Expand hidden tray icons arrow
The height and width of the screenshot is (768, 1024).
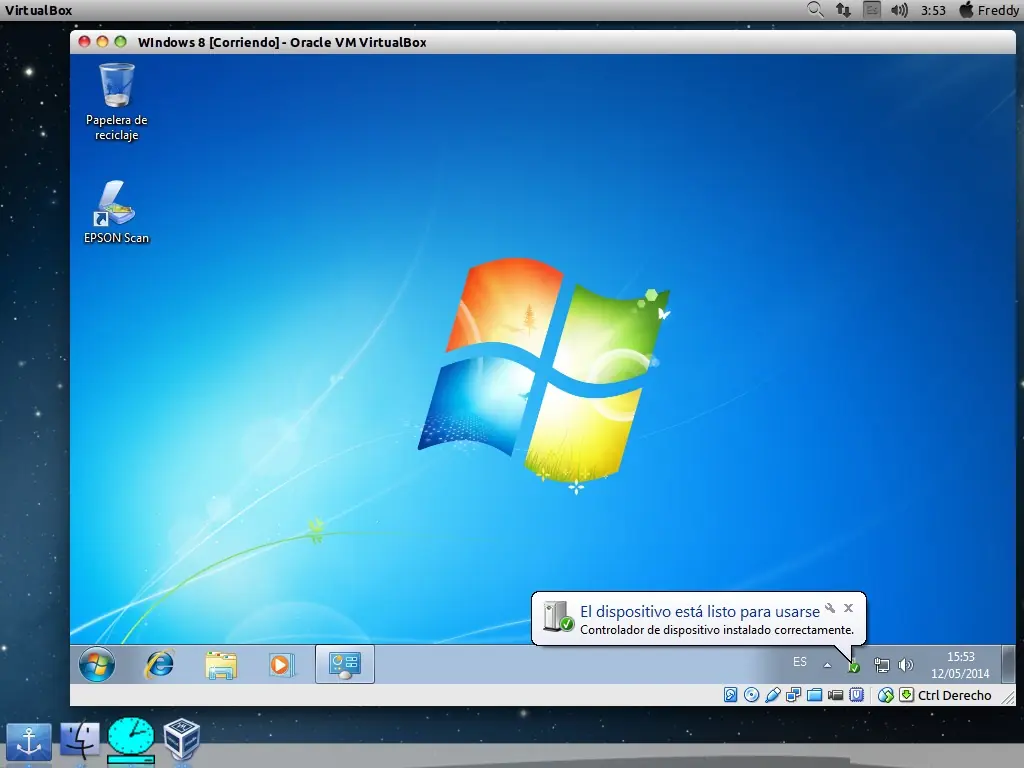(827, 665)
